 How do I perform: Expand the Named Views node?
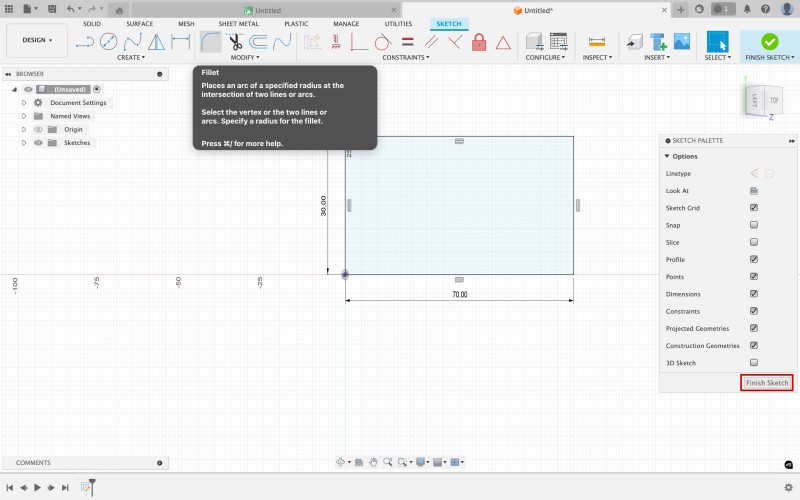click(x=24, y=116)
